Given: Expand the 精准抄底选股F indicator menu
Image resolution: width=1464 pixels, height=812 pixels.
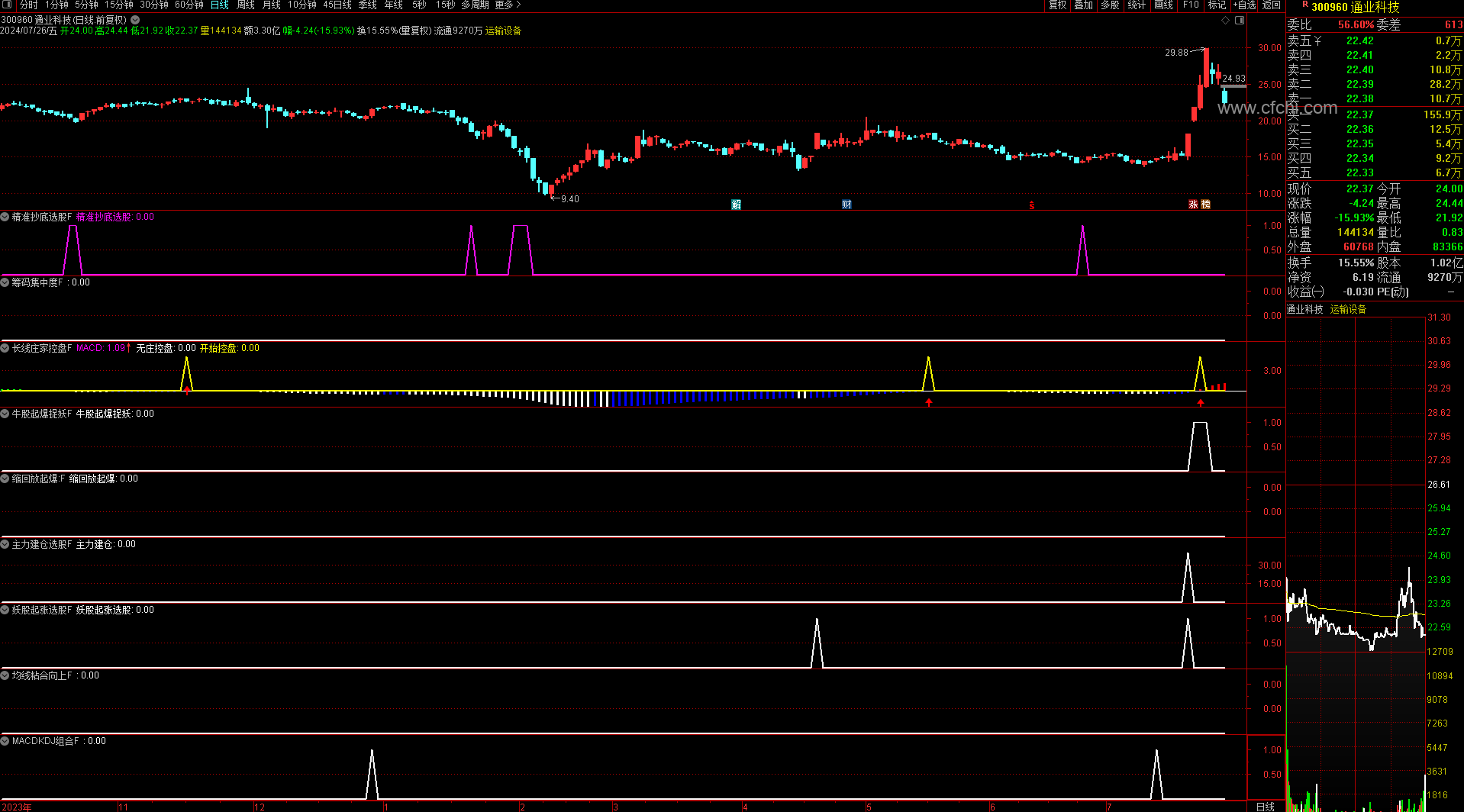Looking at the screenshot, I should [5, 217].
